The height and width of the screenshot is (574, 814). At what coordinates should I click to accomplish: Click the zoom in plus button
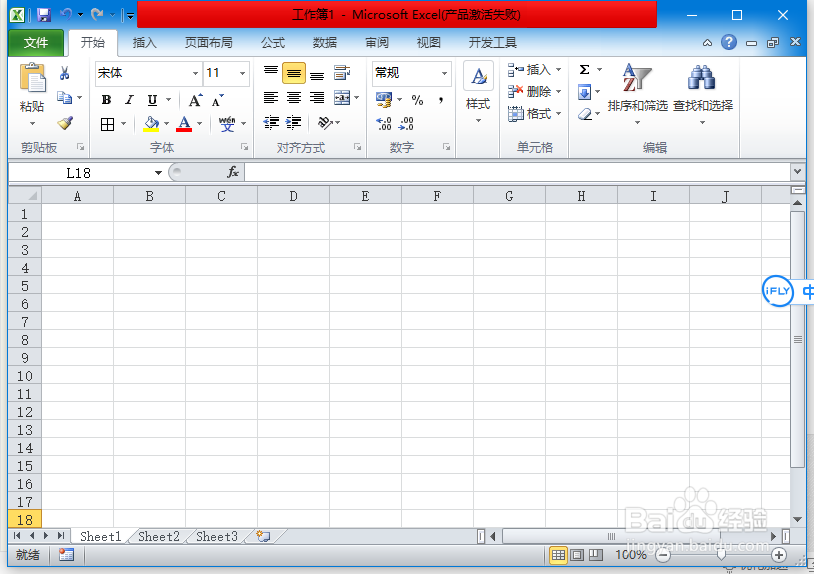[779, 555]
